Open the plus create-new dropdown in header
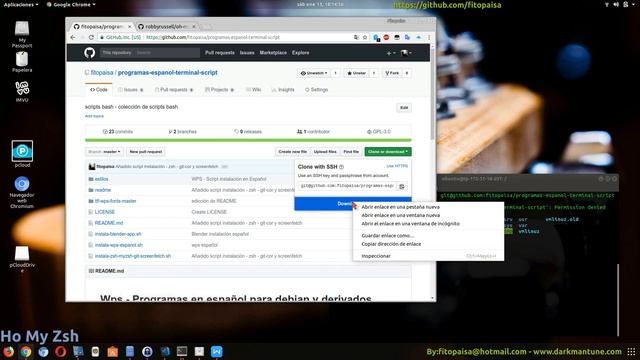Screen dimensions: 640x360 click(x=391, y=53)
